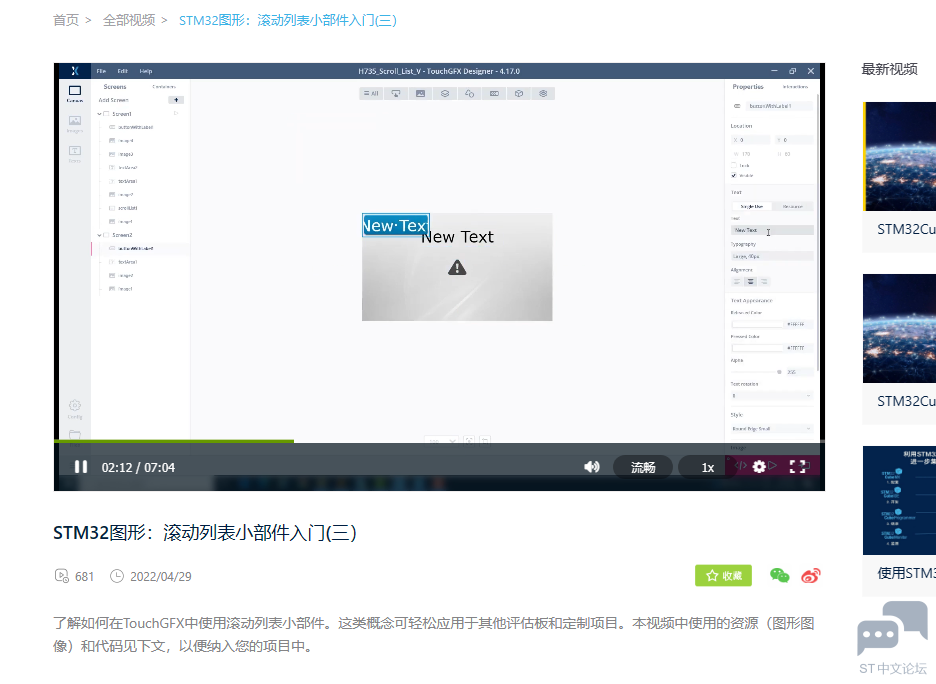Screen dimensions: 936x684
Task: Open the Images widget category icon
Action: tap(420, 93)
